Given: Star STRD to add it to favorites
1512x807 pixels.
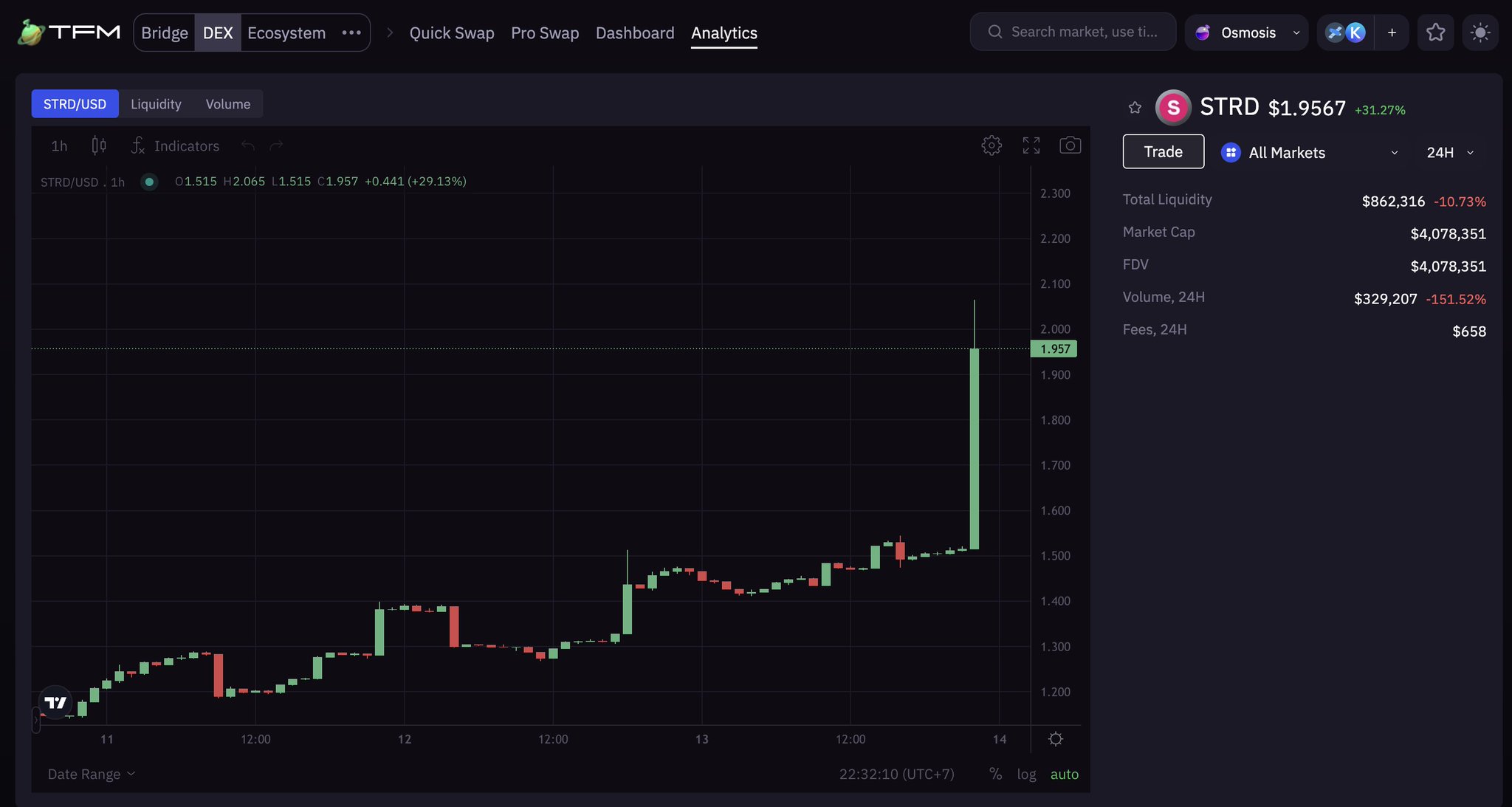Looking at the screenshot, I should pos(1135,106).
